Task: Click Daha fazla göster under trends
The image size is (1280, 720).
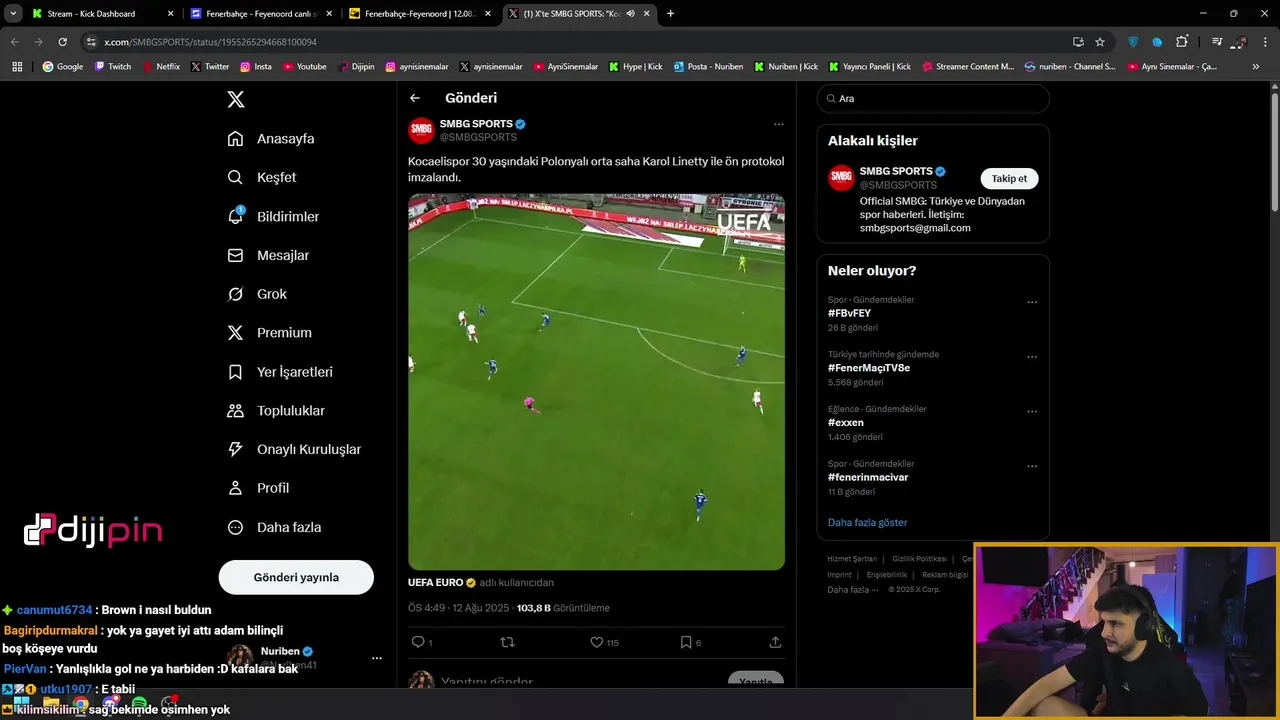Action: pyautogui.click(x=867, y=522)
